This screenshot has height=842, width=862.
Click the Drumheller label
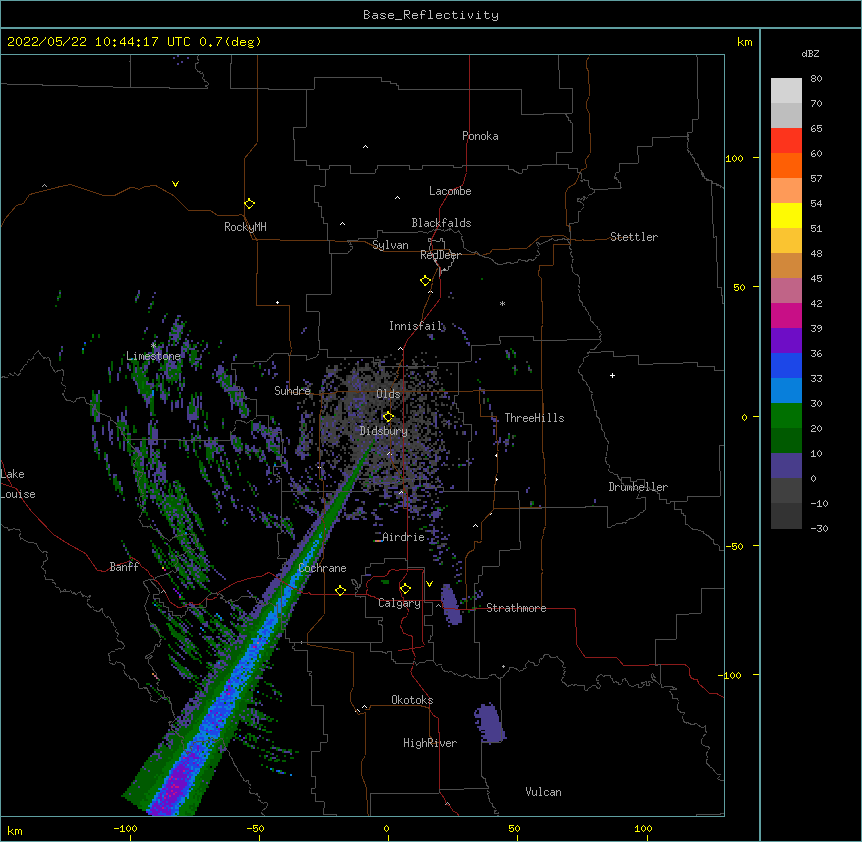coord(638,487)
